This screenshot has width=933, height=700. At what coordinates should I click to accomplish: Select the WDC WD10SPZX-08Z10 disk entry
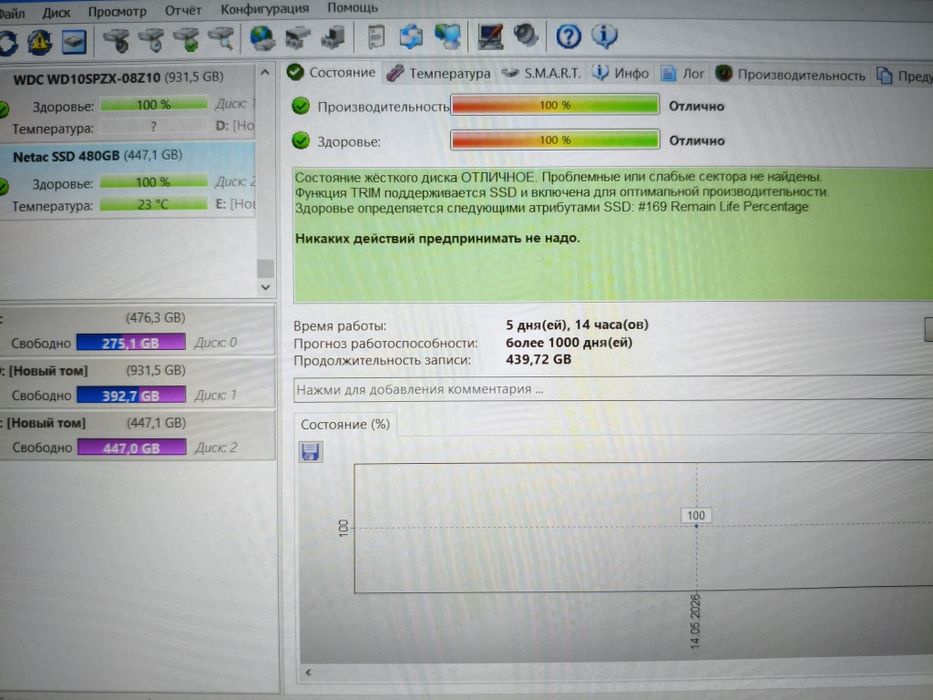(x=128, y=102)
